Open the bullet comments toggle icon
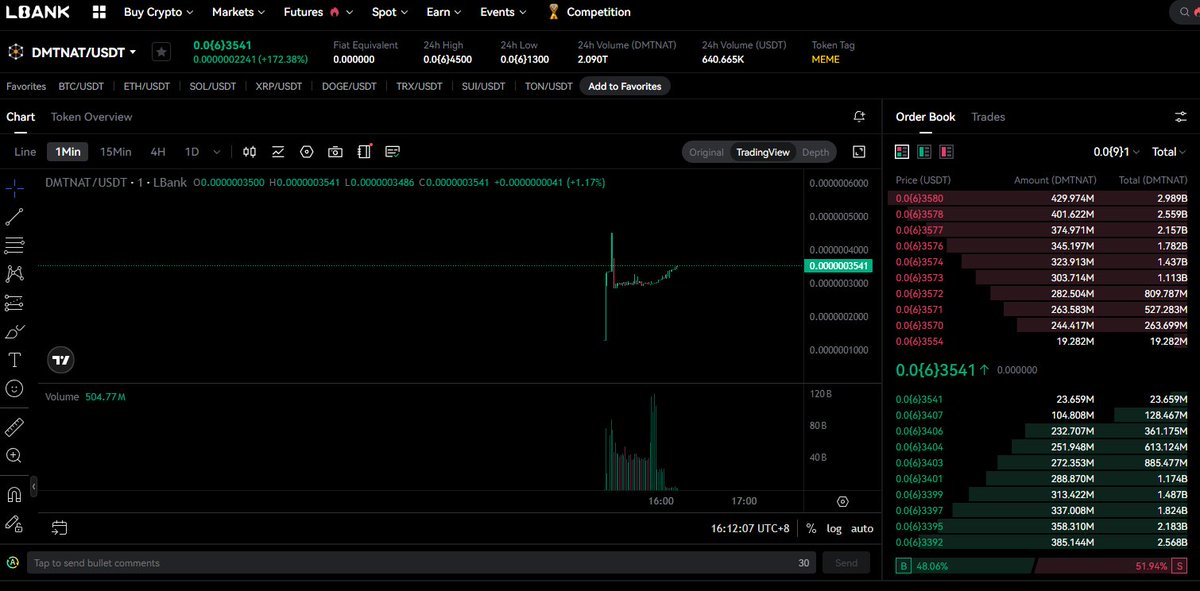Image resolution: width=1200 pixels, height=591 pixels. [x=393, y=152]
